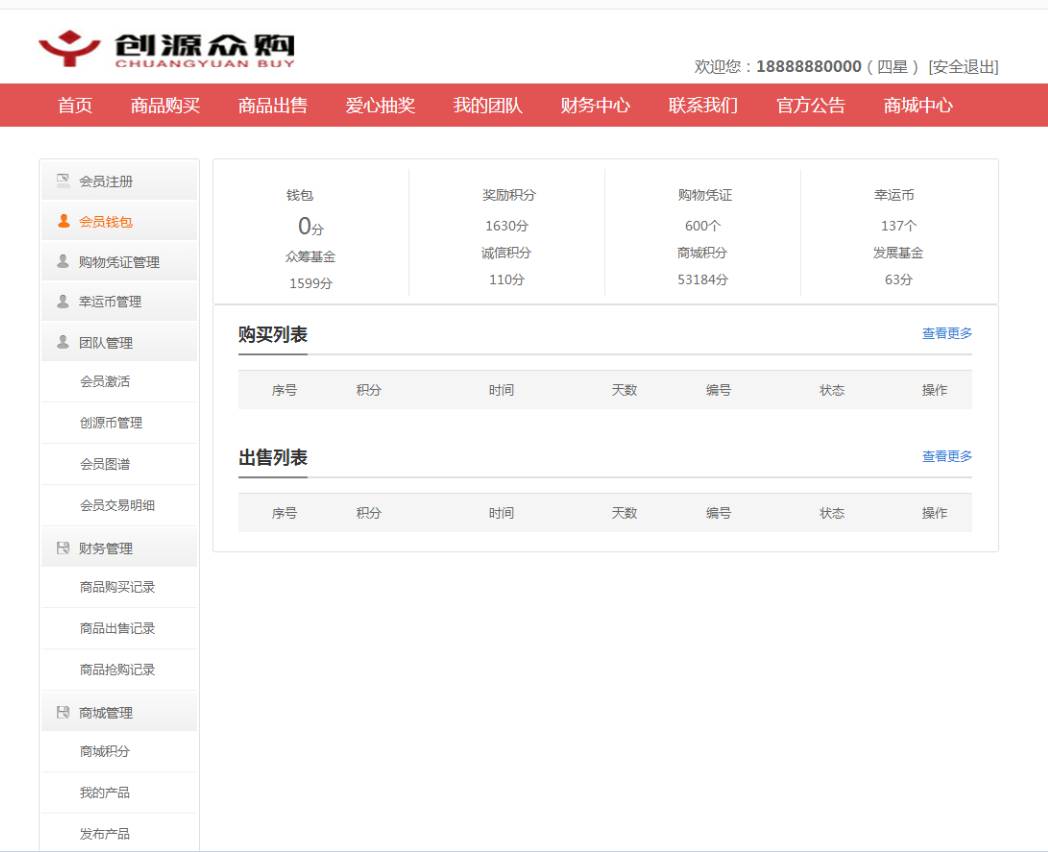Viewport: 1048px width, 852px height.
Task: Click the orange 会员钱包 person icon
Action: [63, 221]
